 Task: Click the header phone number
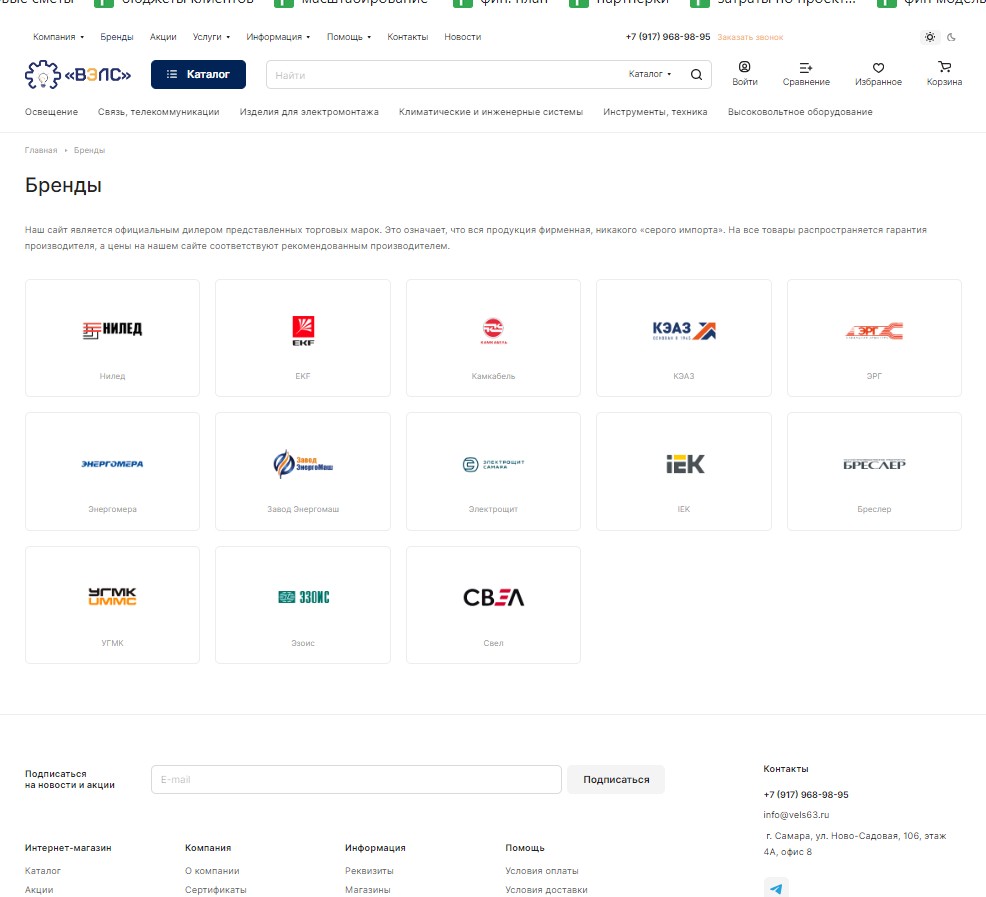tap(668, 37)
